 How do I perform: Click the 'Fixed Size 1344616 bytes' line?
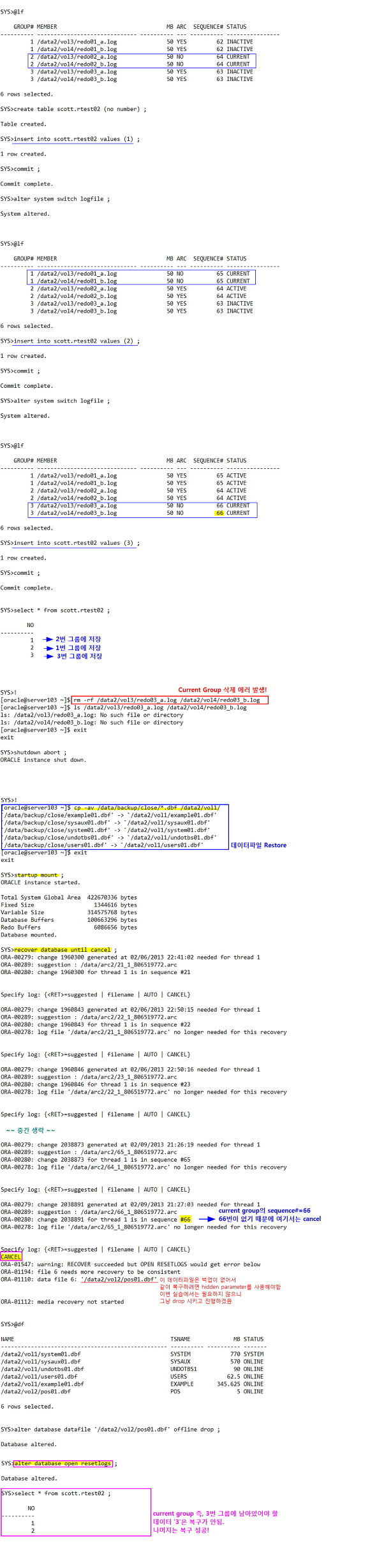coord(69,905)
